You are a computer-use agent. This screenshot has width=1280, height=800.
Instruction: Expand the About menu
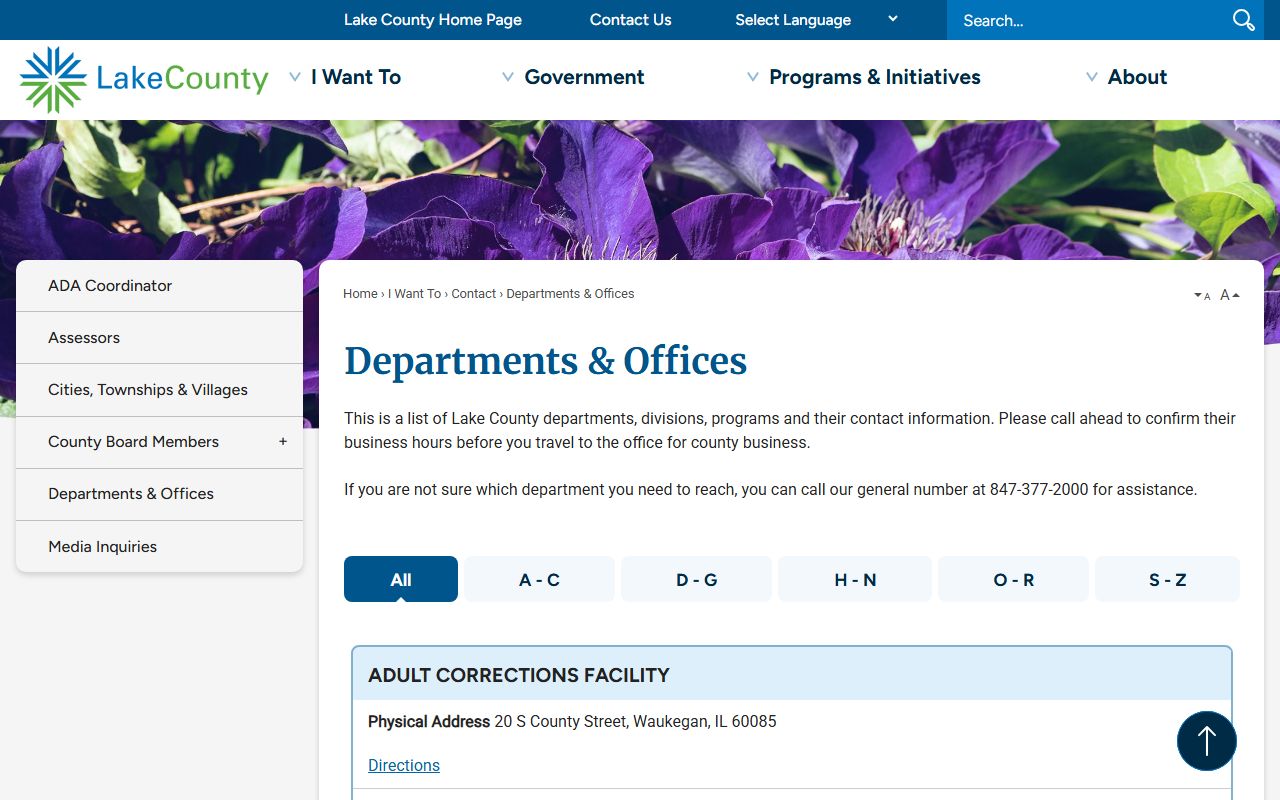point(1126,77)
